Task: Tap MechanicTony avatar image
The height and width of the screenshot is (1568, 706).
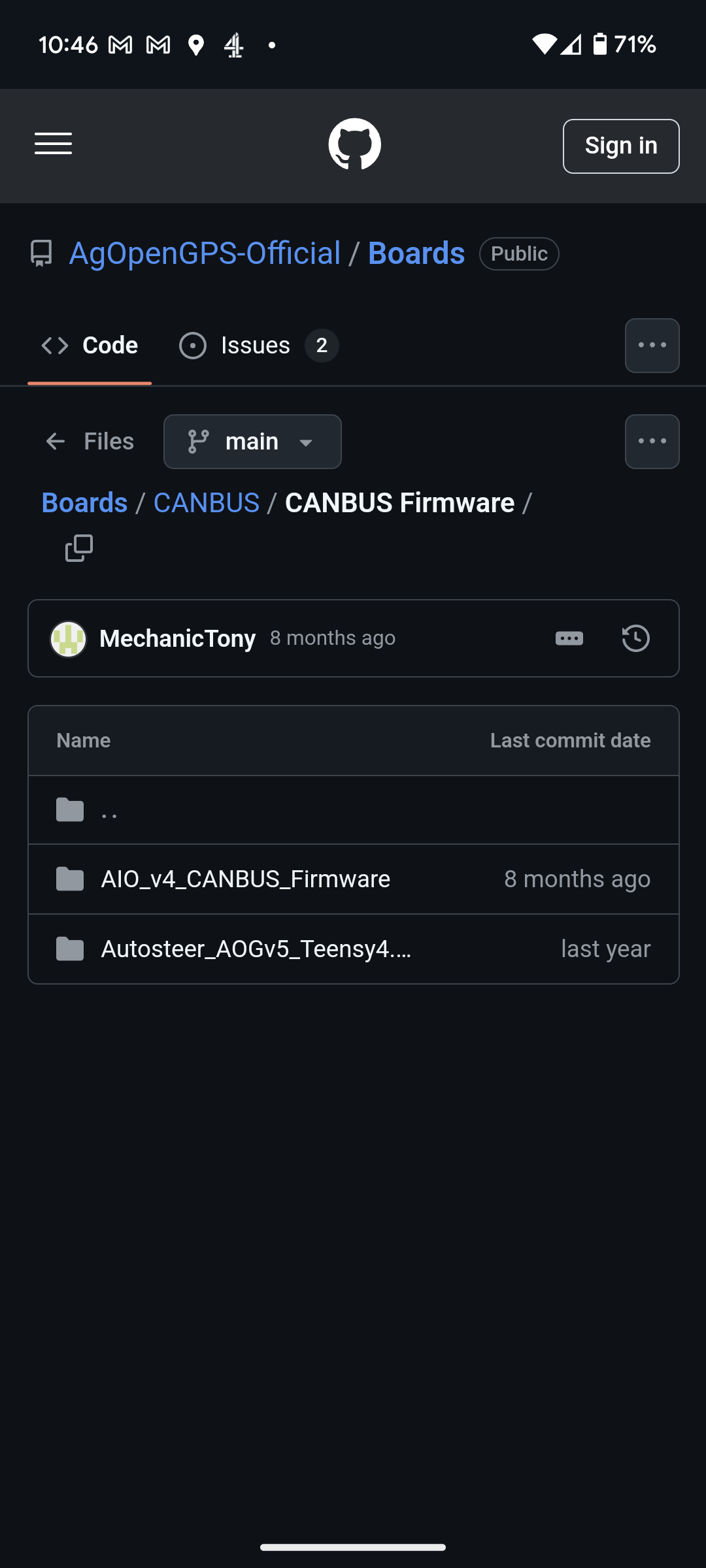Action: (69, 638)
